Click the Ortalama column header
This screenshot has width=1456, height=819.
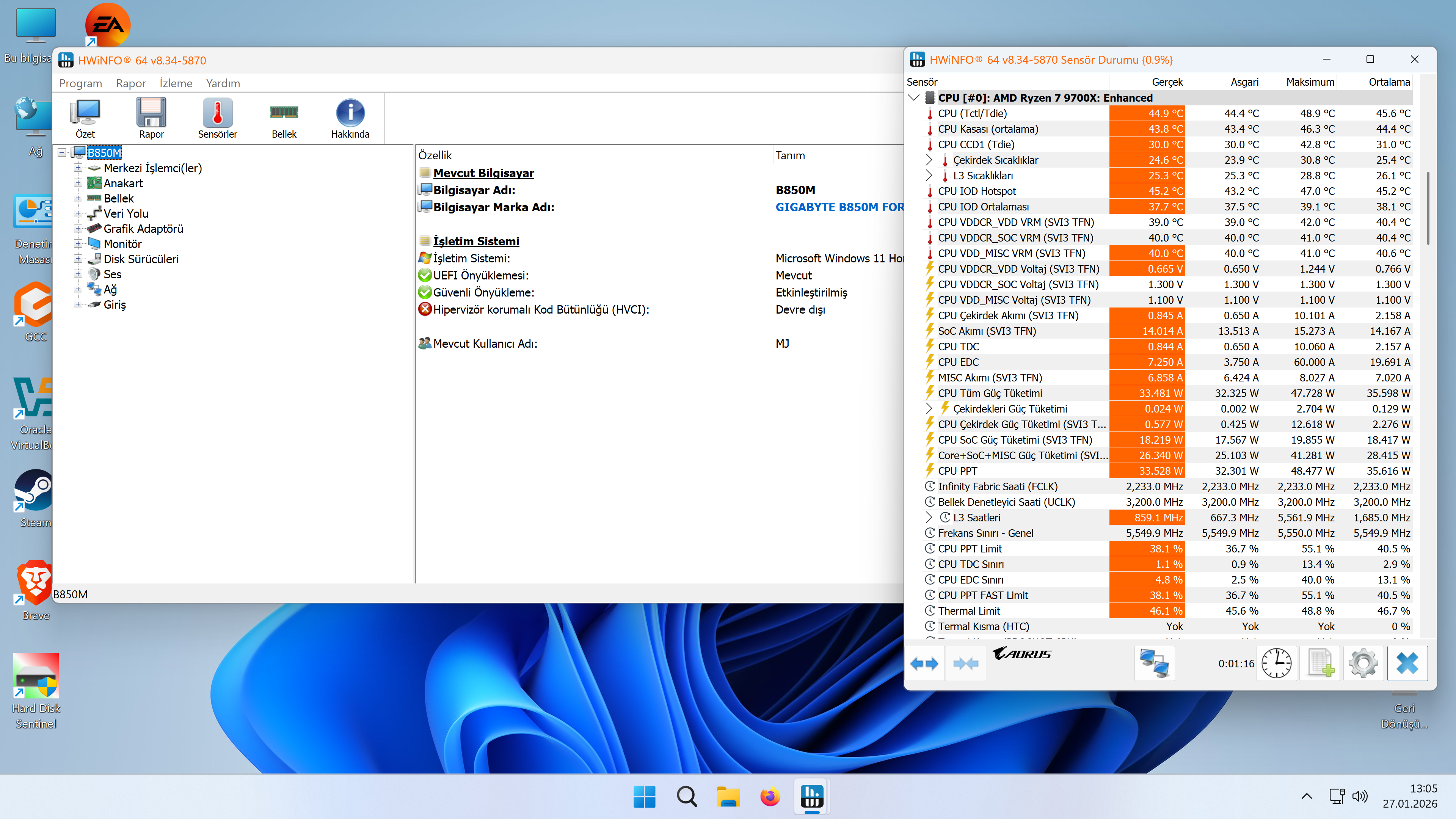click(x=1374, y=82)
